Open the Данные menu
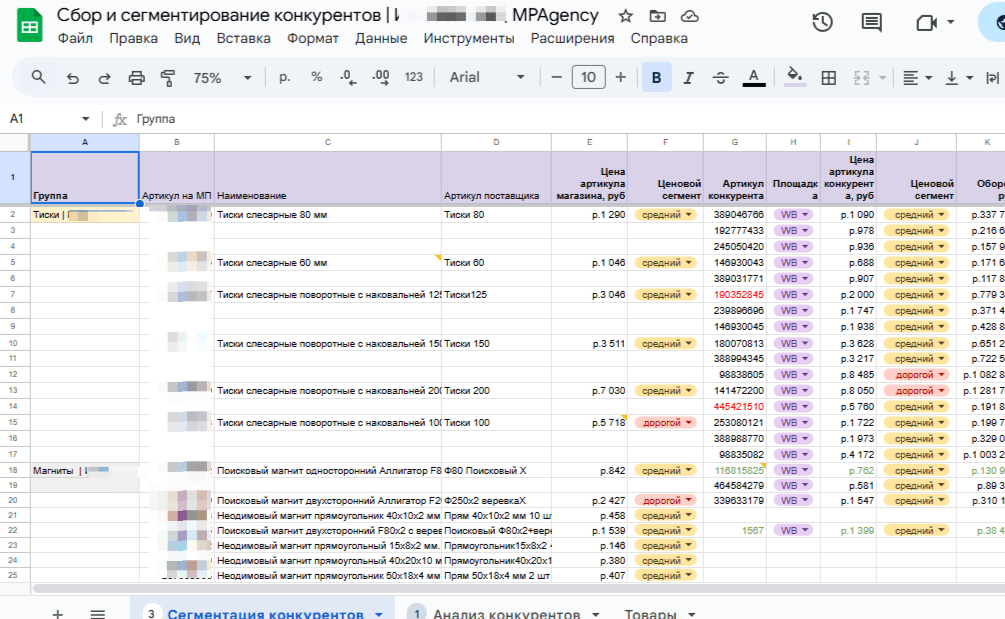This screenshot has width=1005, height=619. [381, 38]
